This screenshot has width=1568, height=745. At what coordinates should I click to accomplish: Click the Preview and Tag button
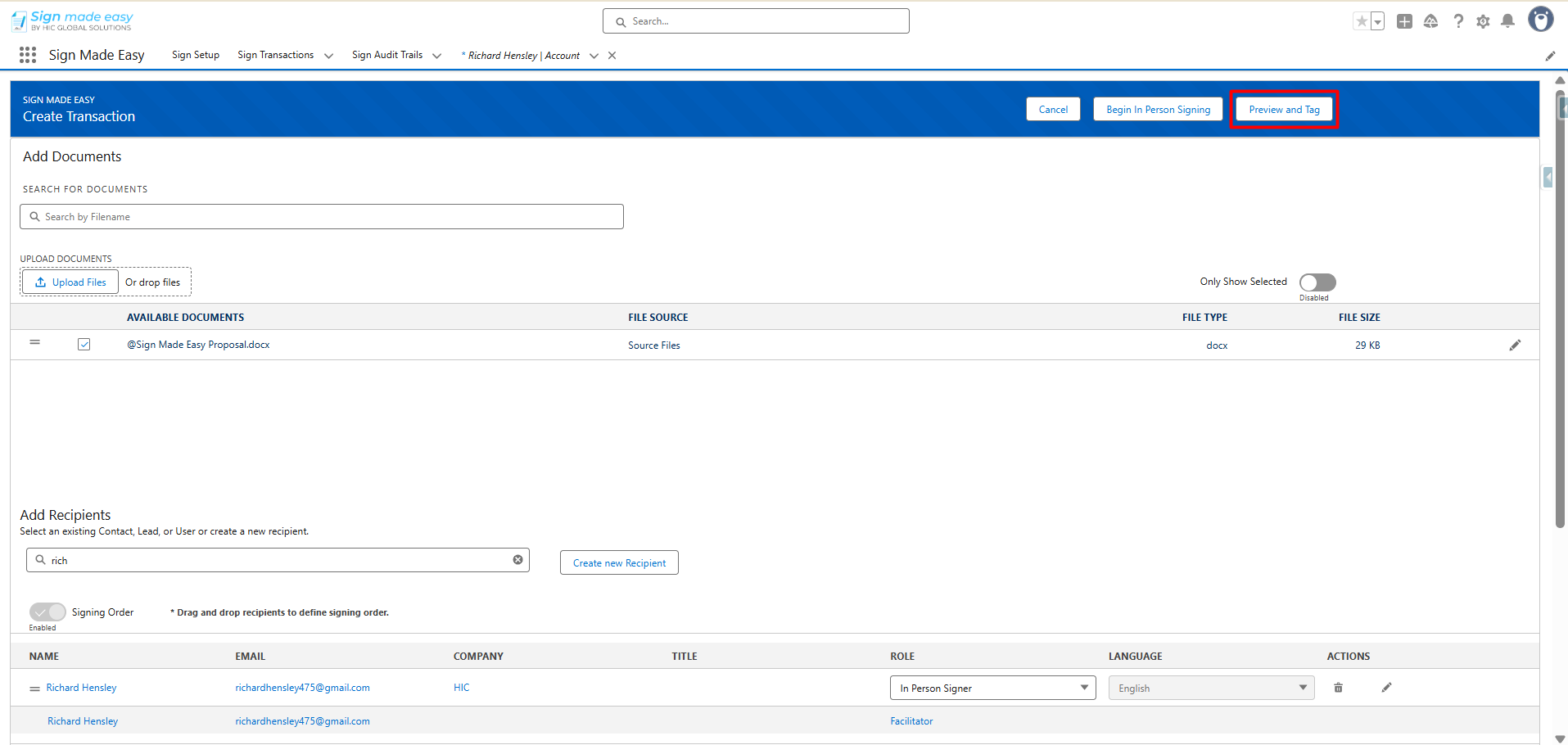click(x=1284, y=110)
